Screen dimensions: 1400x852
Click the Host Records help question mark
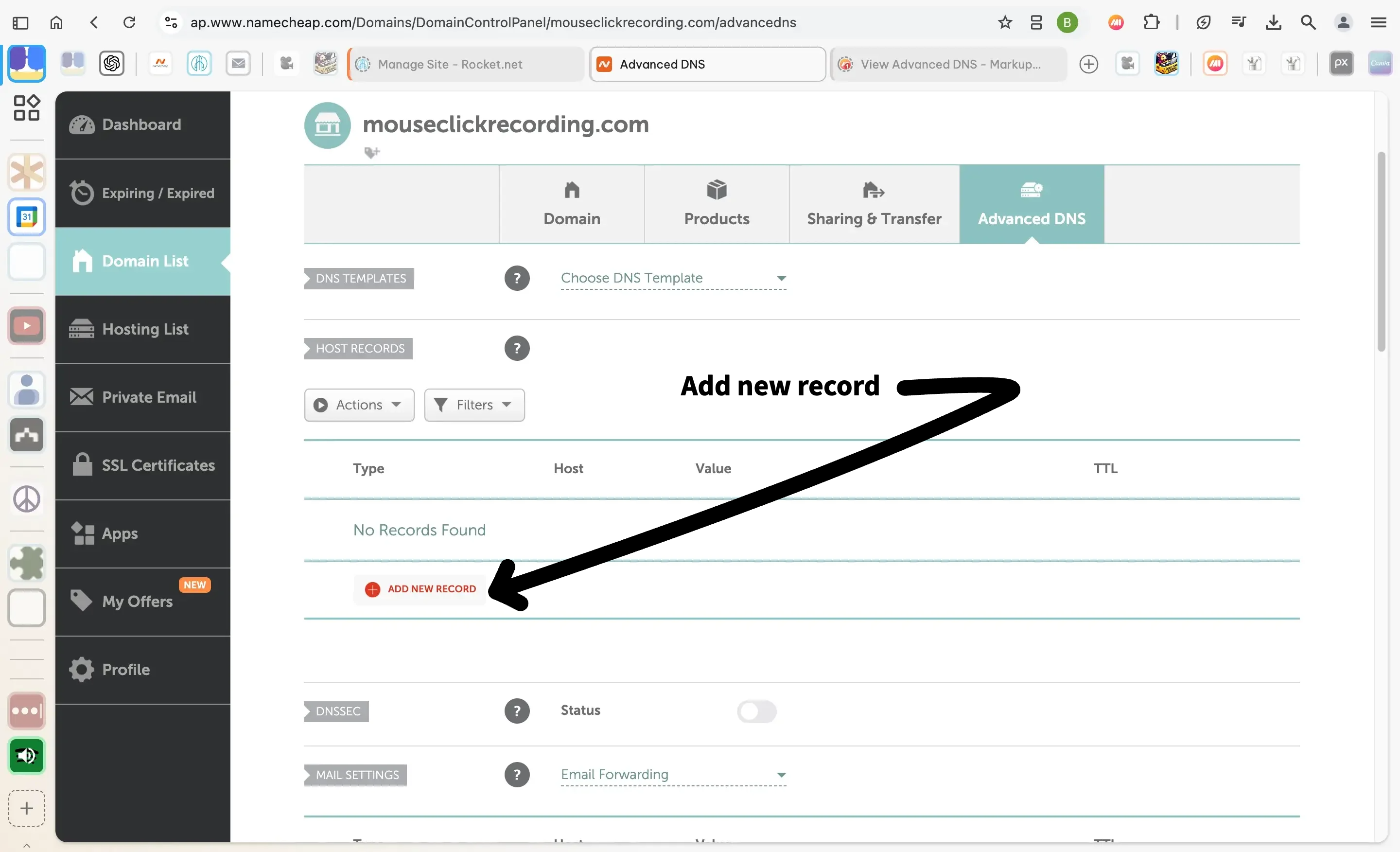click(x=516, y=348)
